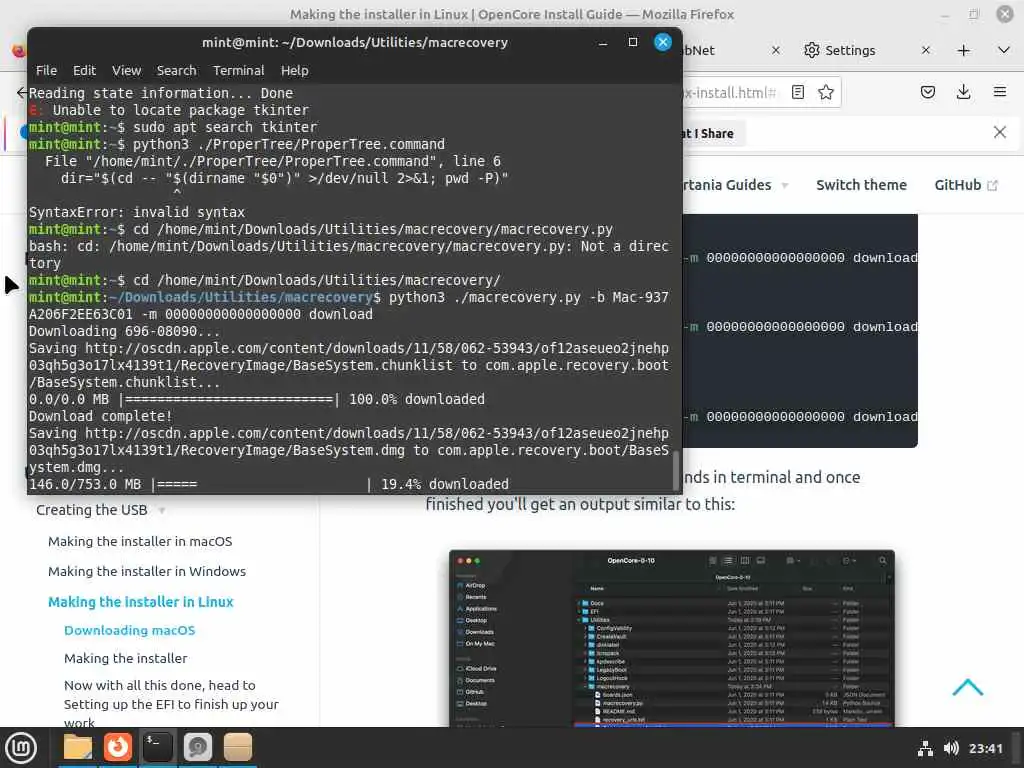The height and width of the screenshot is (768, 1024).
Task: Show Firefox downloads panel
Action: pos(963,92)
